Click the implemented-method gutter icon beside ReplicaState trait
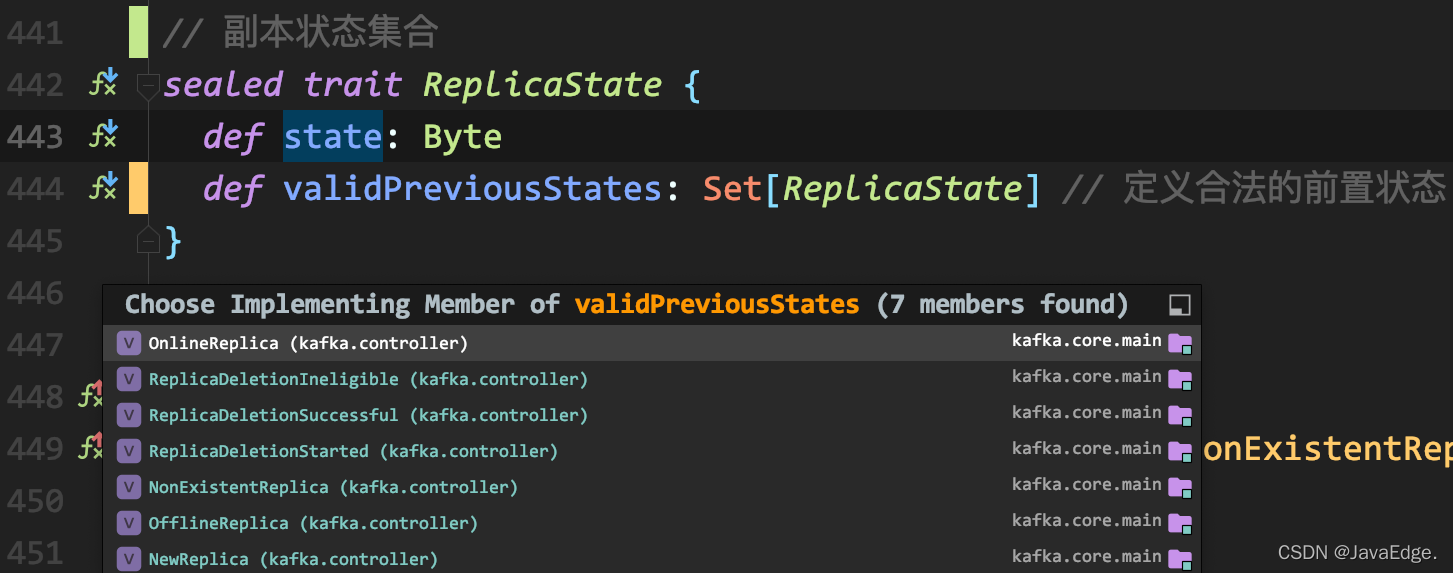1453x573 pixels. [x=104, y=83]
